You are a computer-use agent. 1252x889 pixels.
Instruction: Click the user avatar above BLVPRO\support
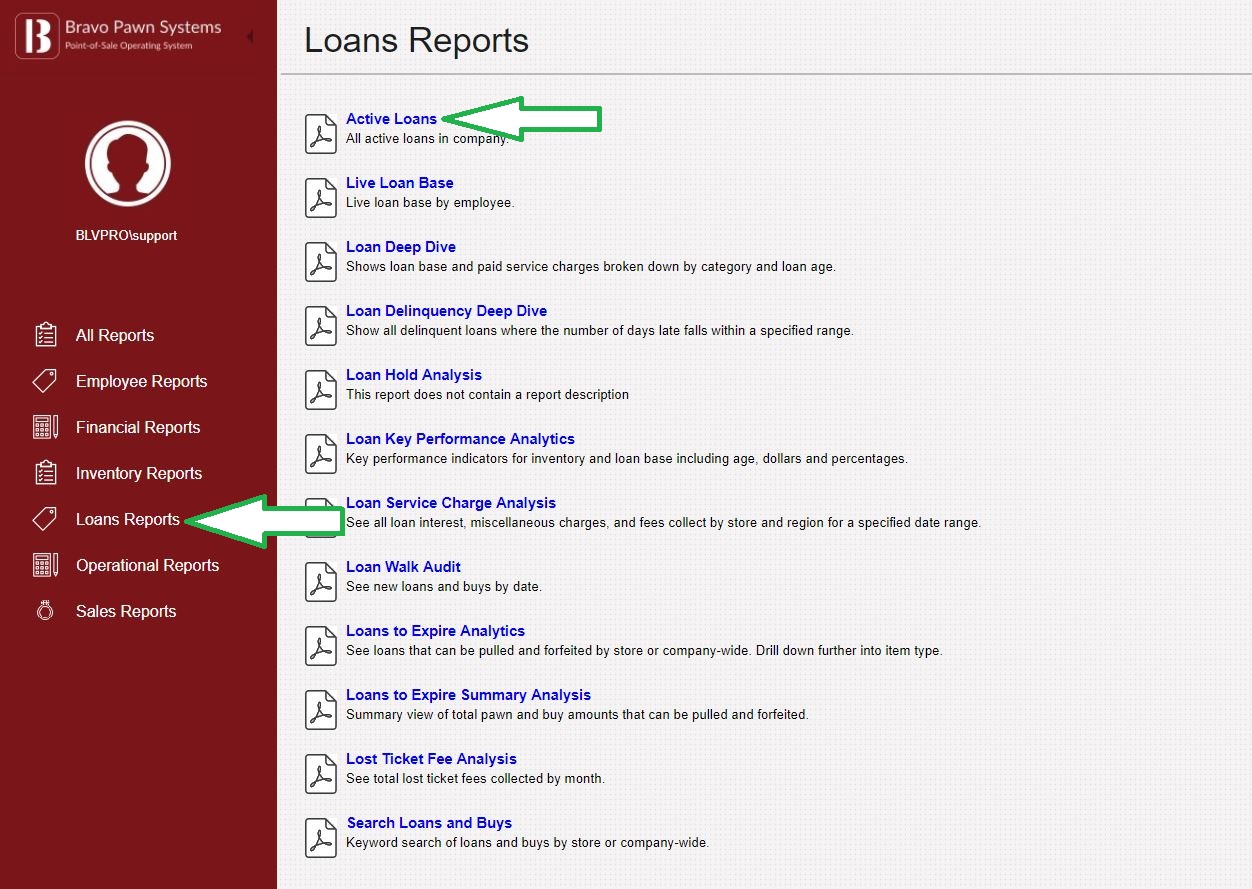coord(128,163)
